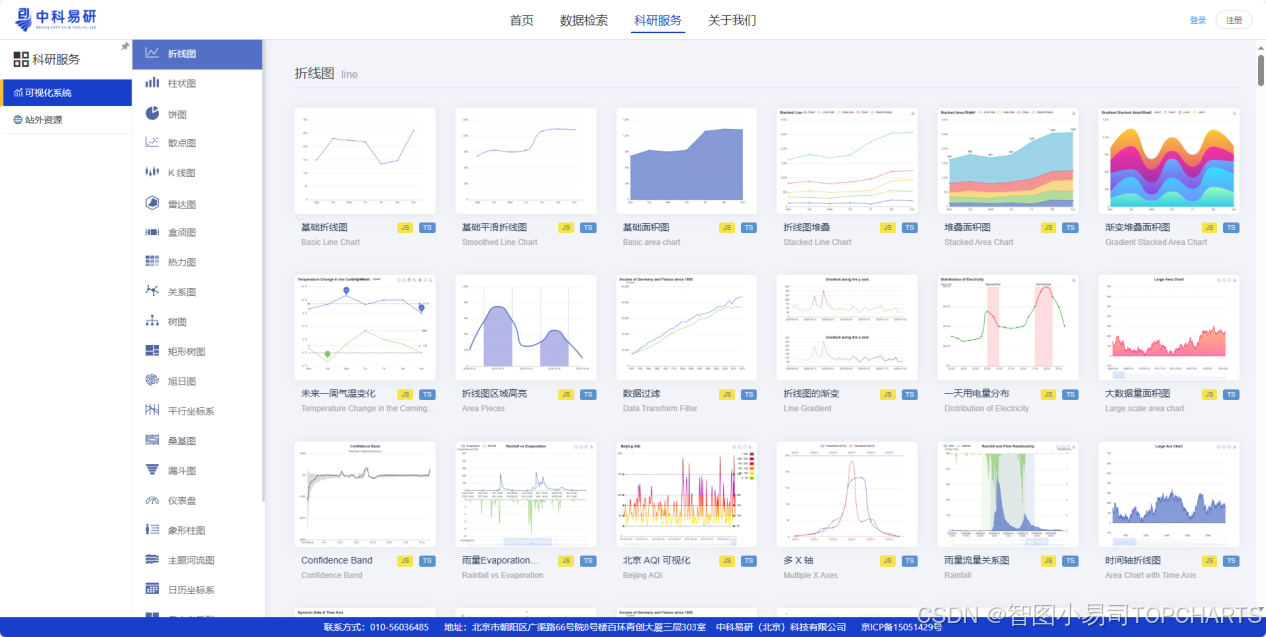The height and width of the screenshot is (637, 1266).
Task: Click JS button for 数据过滤
Action: pyautogui.click(x=727, y=394)
